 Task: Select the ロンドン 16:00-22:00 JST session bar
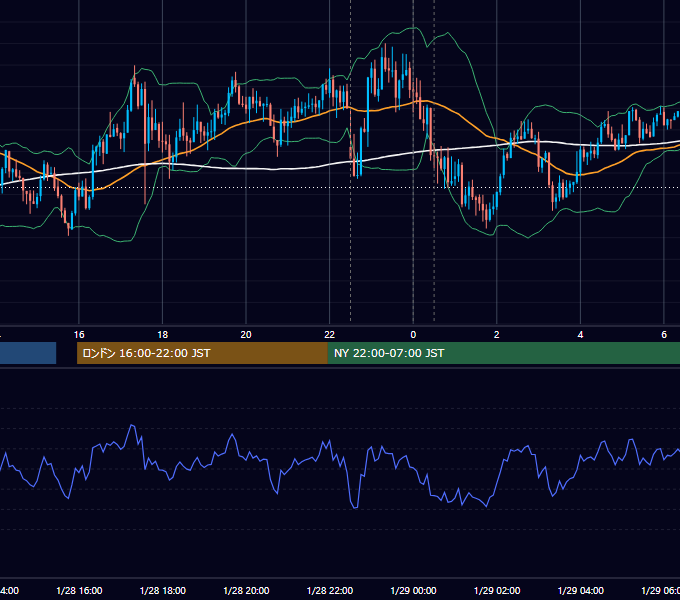point(202,353)
